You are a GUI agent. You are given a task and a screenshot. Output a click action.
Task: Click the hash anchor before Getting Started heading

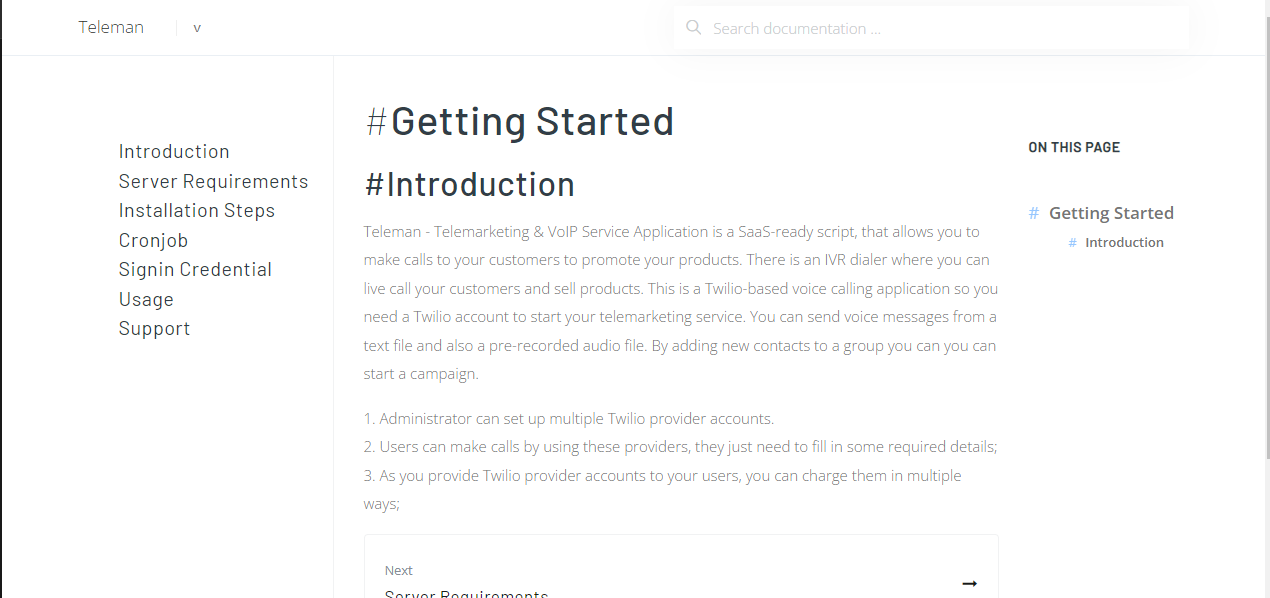pyautogui.click(x=376, y=121)
